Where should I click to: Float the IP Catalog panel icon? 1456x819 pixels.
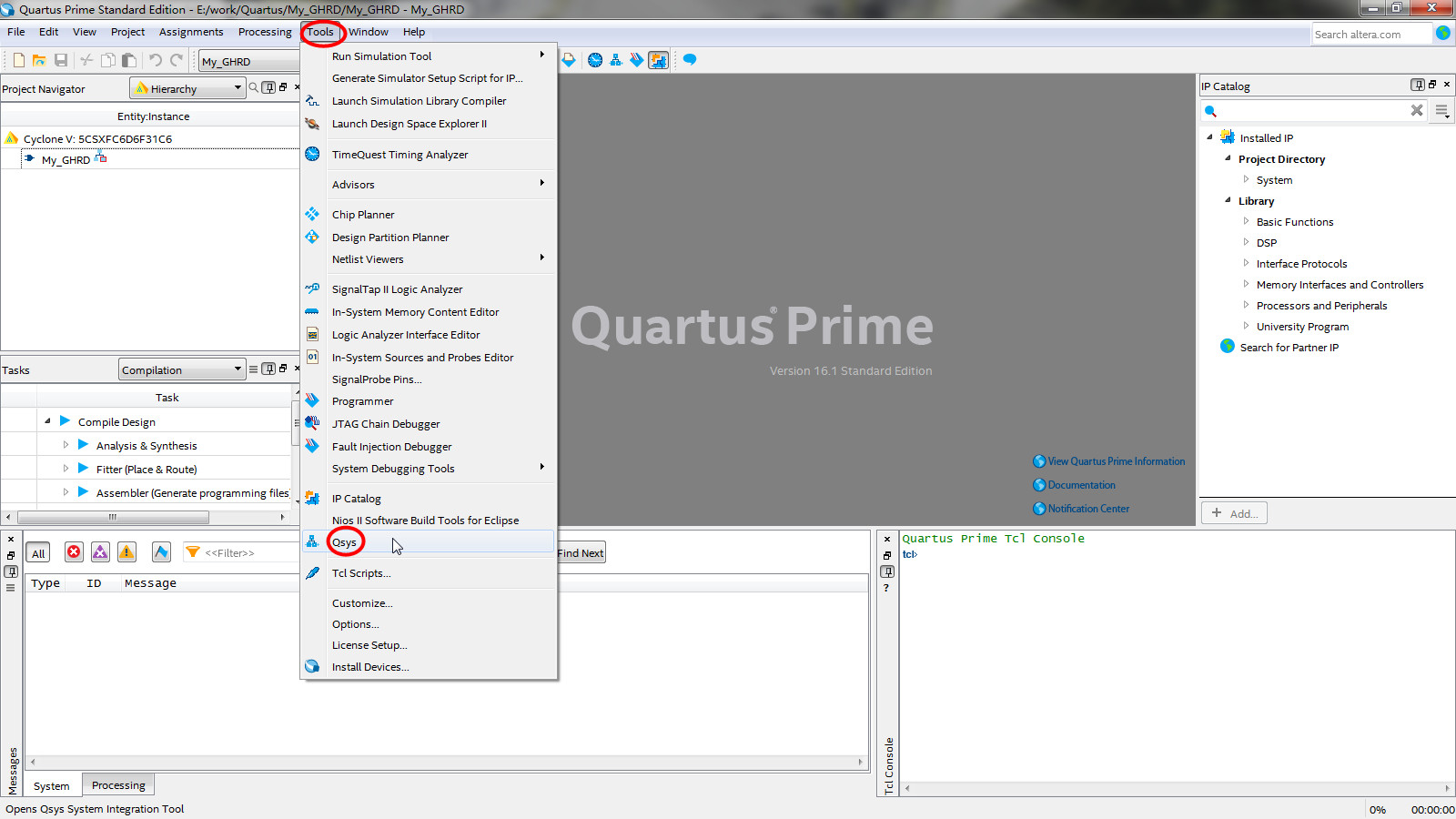point(1432,85)
